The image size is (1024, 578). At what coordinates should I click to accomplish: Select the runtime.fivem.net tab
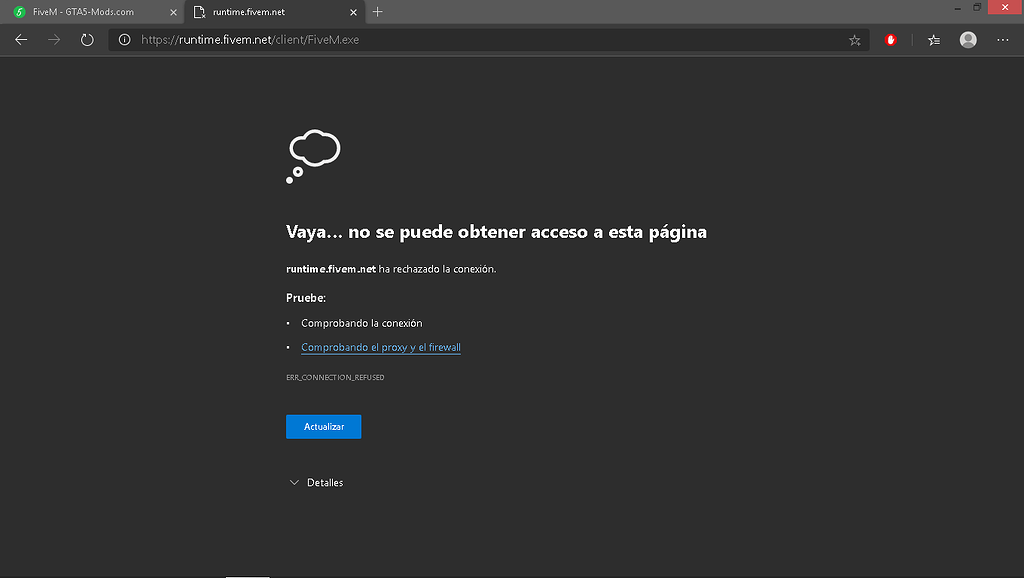(265, 12)
